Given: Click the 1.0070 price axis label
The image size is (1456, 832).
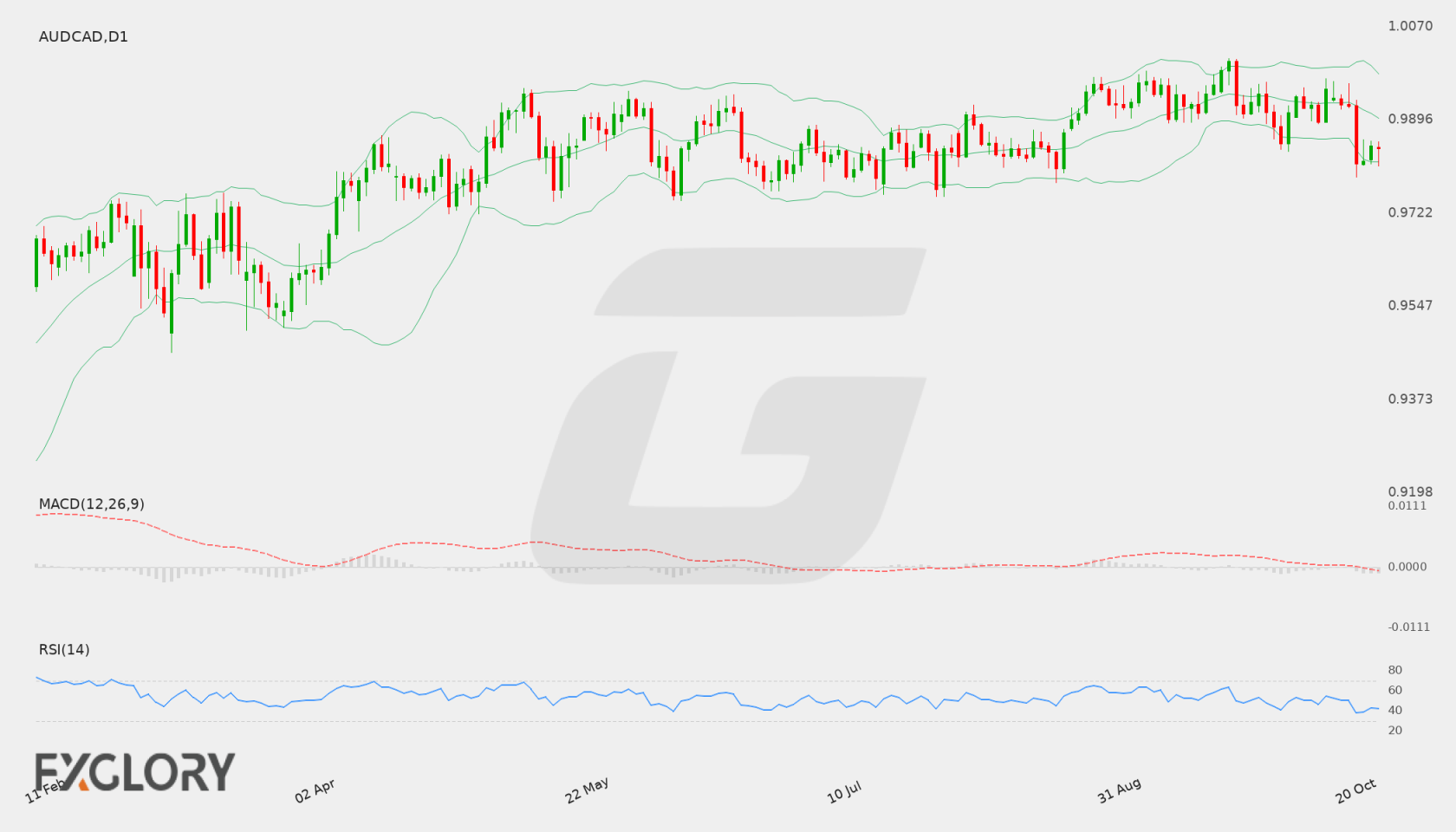Looking at the screenshot, I should (x=1410, y=26).
